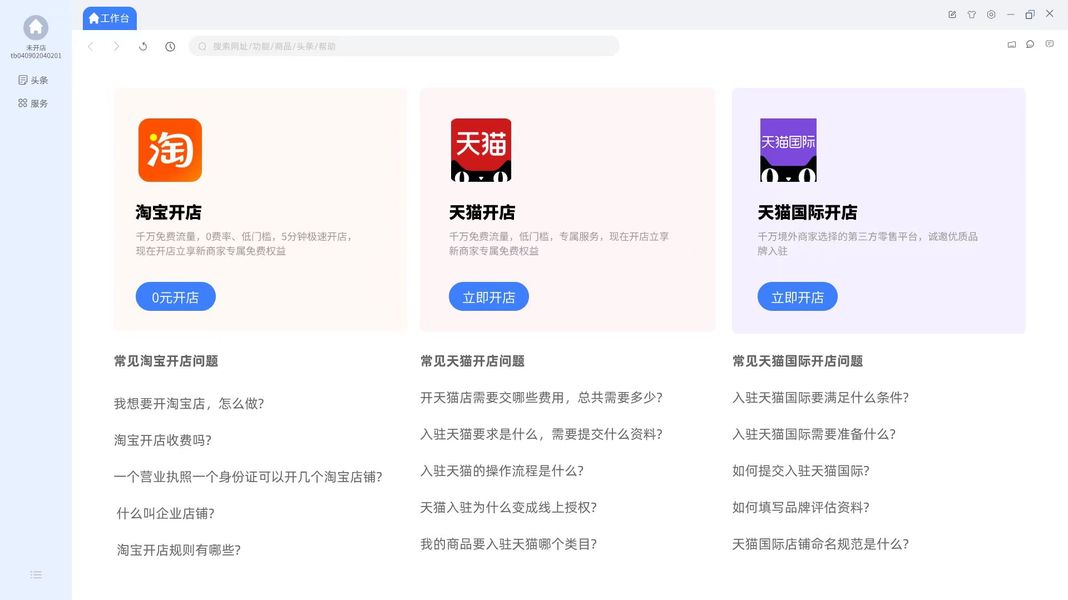Open the skin T-shirt icon
This screenshot has height=600, width=1068.
(972, 14)
